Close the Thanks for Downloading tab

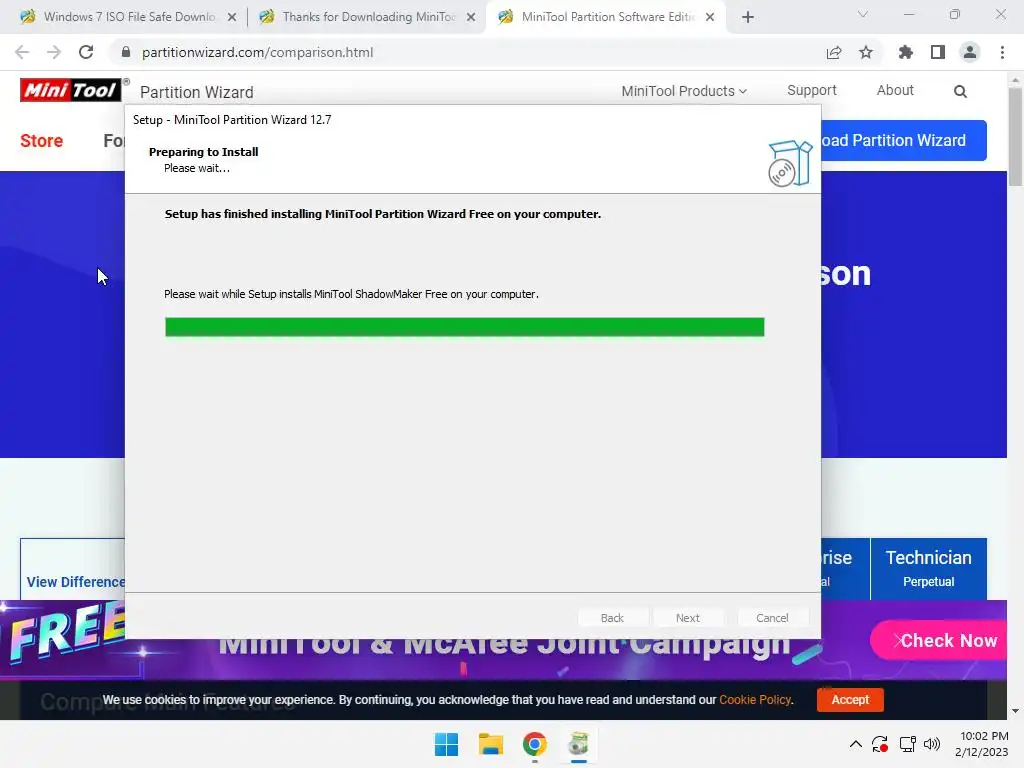tap(471, 18)
